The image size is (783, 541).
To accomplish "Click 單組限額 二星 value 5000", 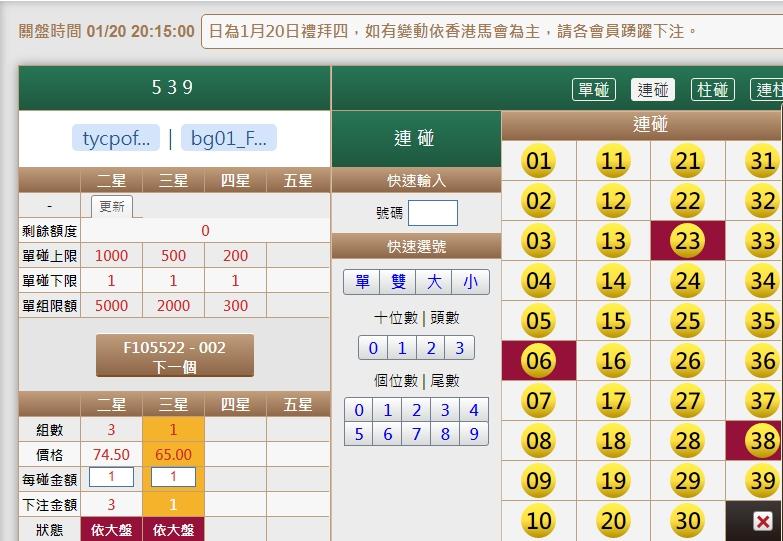I will pos(111,305).
